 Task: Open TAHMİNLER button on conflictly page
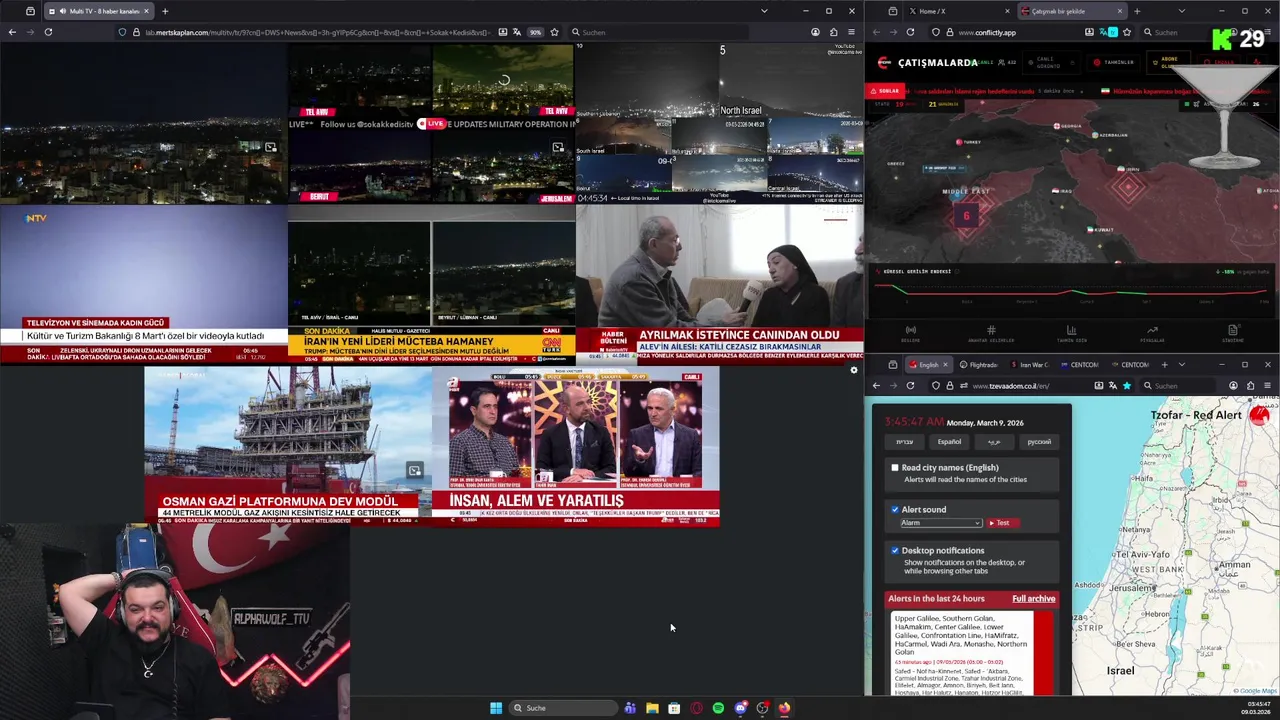tap(1113, 62)
